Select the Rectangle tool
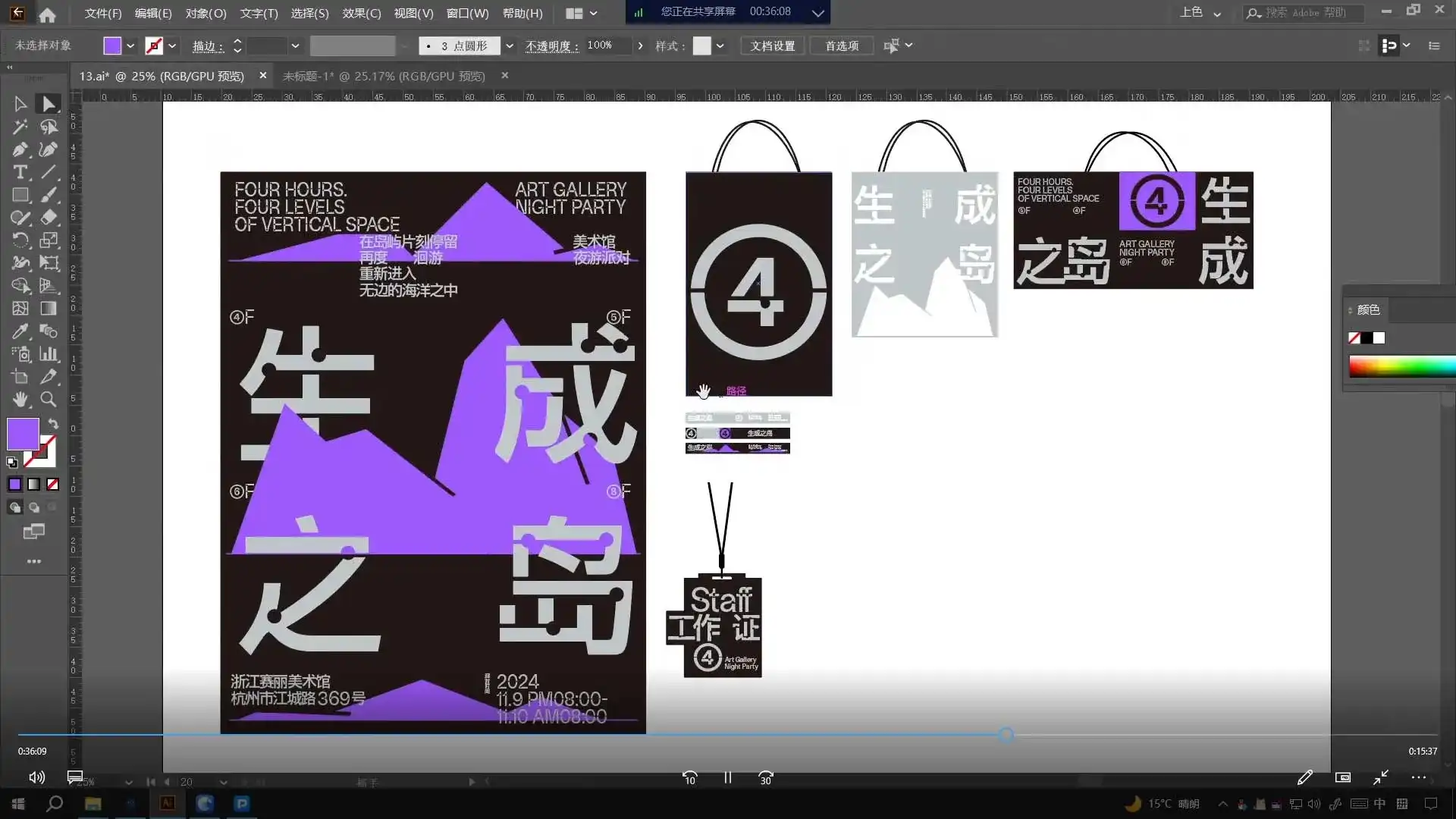This screenshot has width=1456, height=819. click(20, 195)
